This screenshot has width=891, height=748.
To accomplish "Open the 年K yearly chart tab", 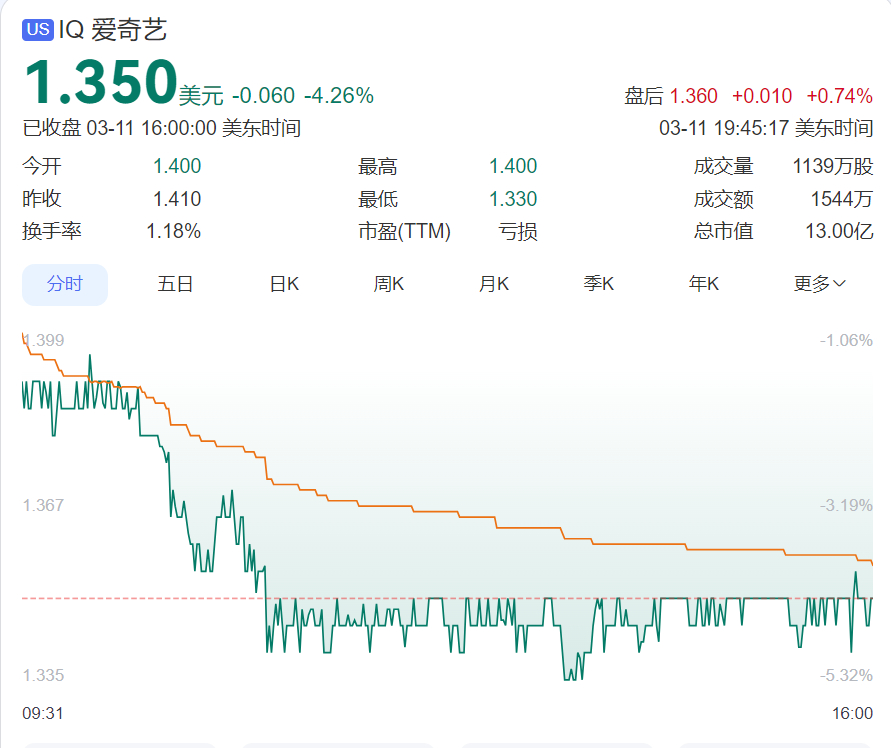I will pos(703,284).
